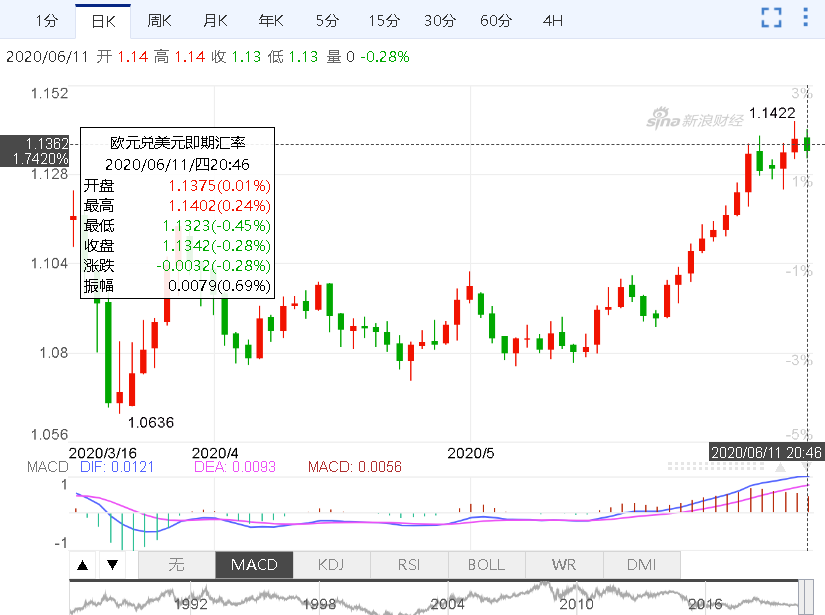Select the RSI indicator button
Viewport: 825px width, 615px height.
click(409, 565)
